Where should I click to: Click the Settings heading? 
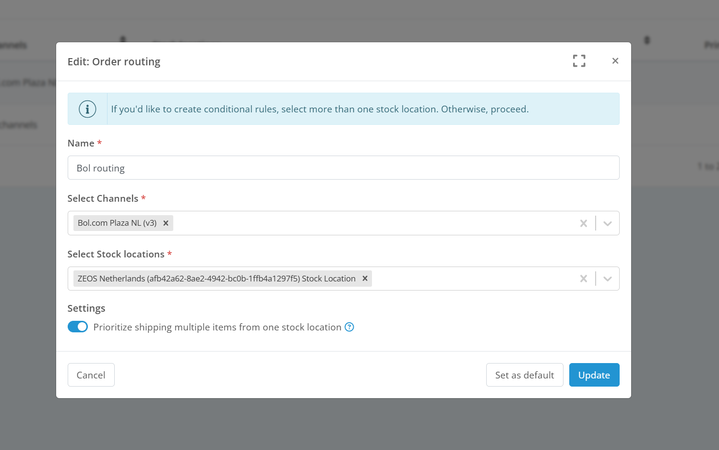[86, 308]
